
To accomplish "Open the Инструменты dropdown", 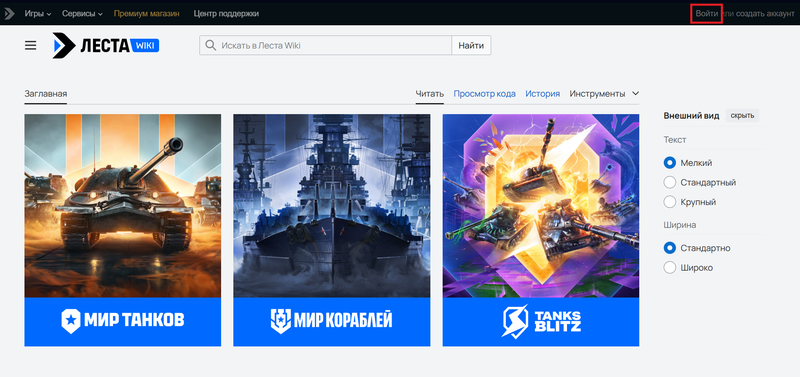I will [x=604, y=94].
